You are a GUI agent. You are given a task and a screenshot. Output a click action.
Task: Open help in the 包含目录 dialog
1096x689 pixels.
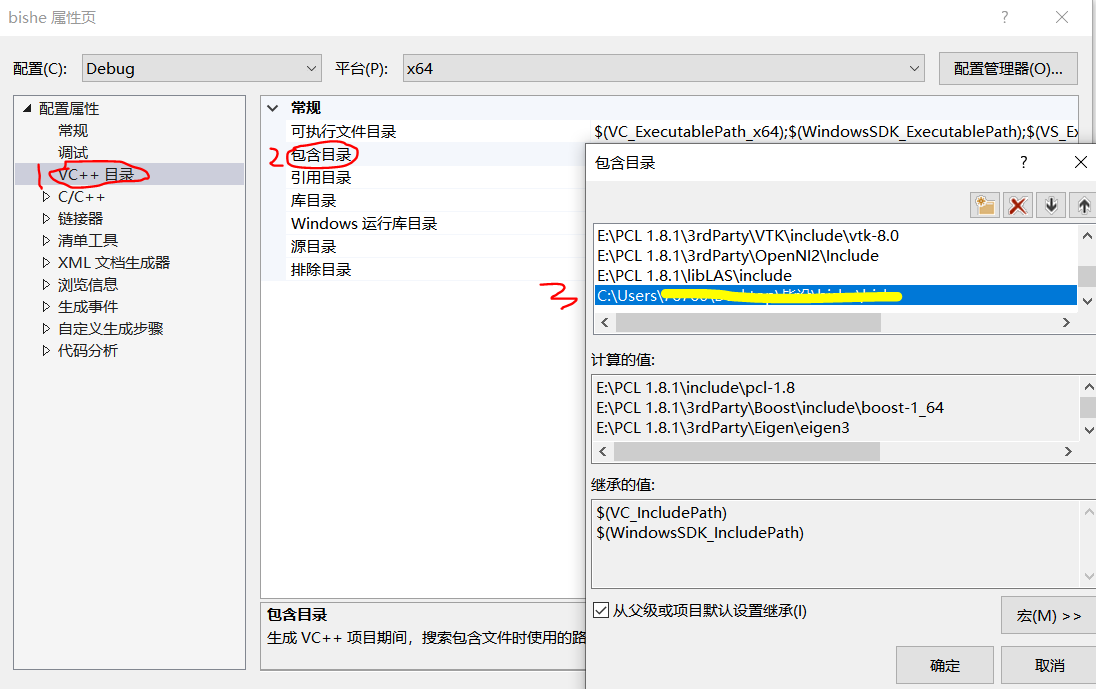tap(1022, 161)
